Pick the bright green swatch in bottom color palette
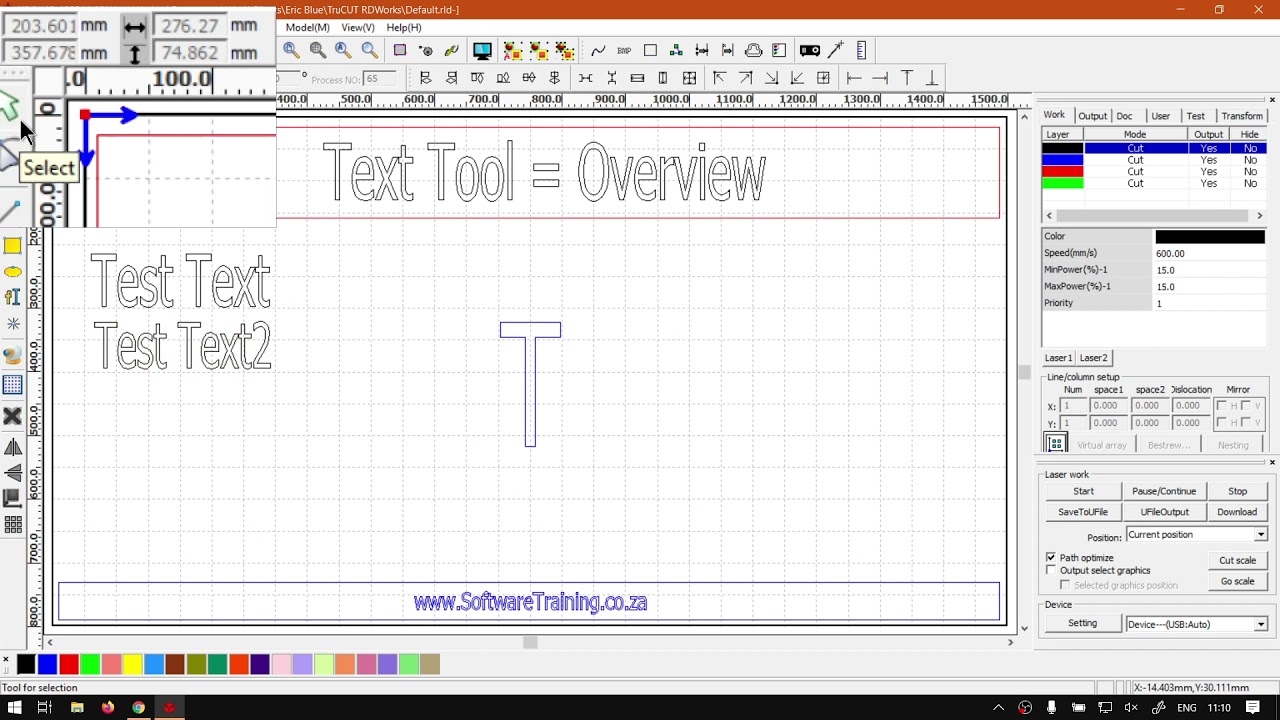 point(90,664)
